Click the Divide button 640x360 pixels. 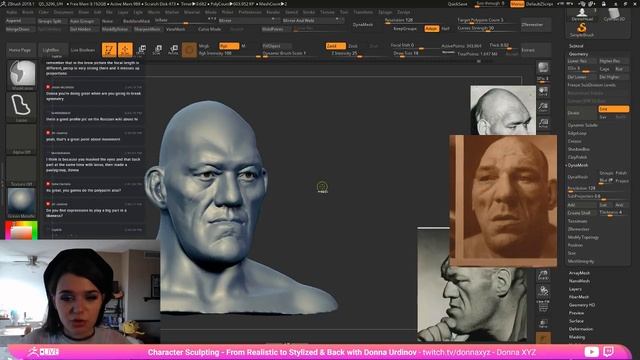coord(582,113)
